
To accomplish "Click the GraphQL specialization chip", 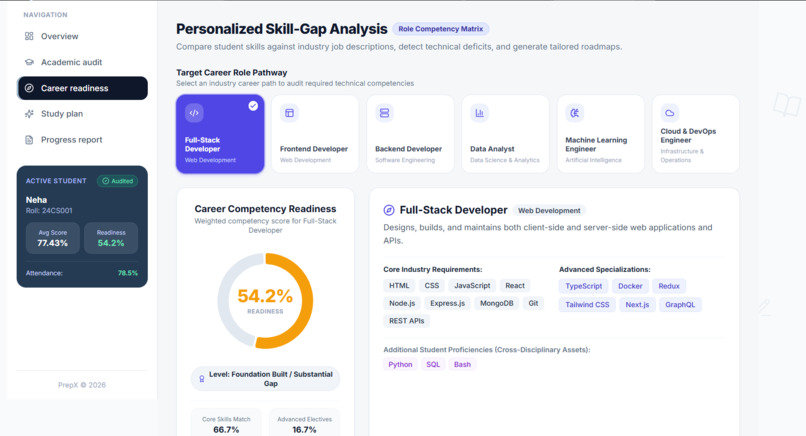I will click(680, 304).
